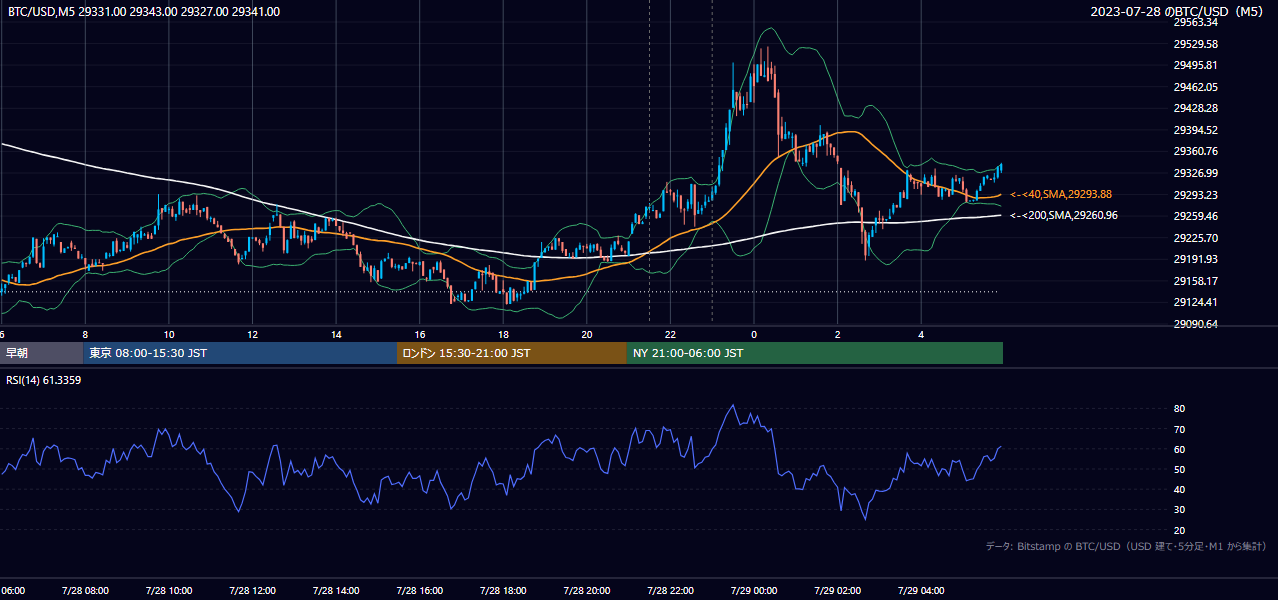Click the 7/28 08:00 bottom time label

point(85,590)
